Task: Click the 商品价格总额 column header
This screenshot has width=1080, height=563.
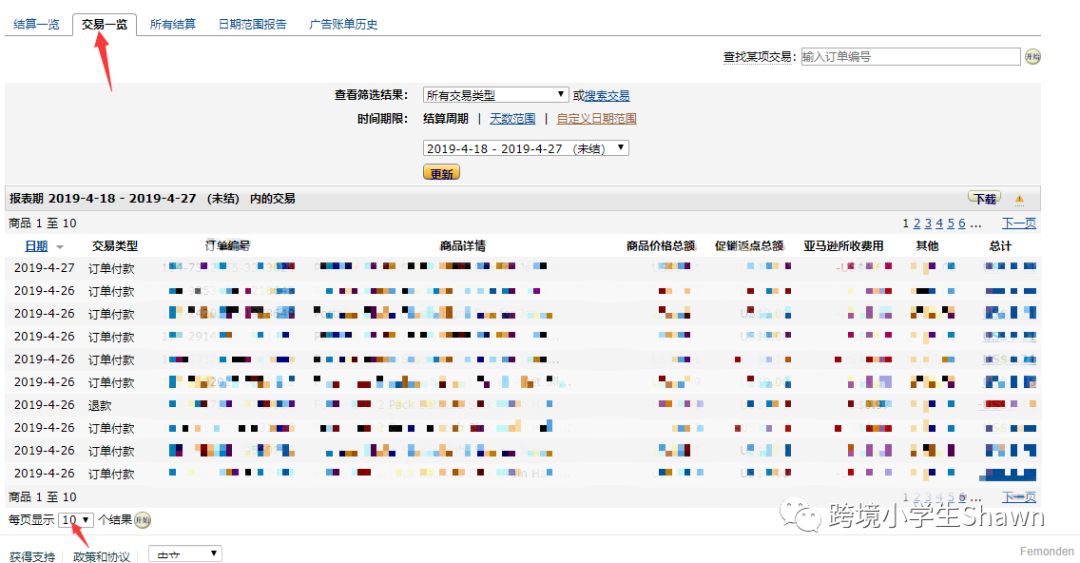Action: coord(661,246)
